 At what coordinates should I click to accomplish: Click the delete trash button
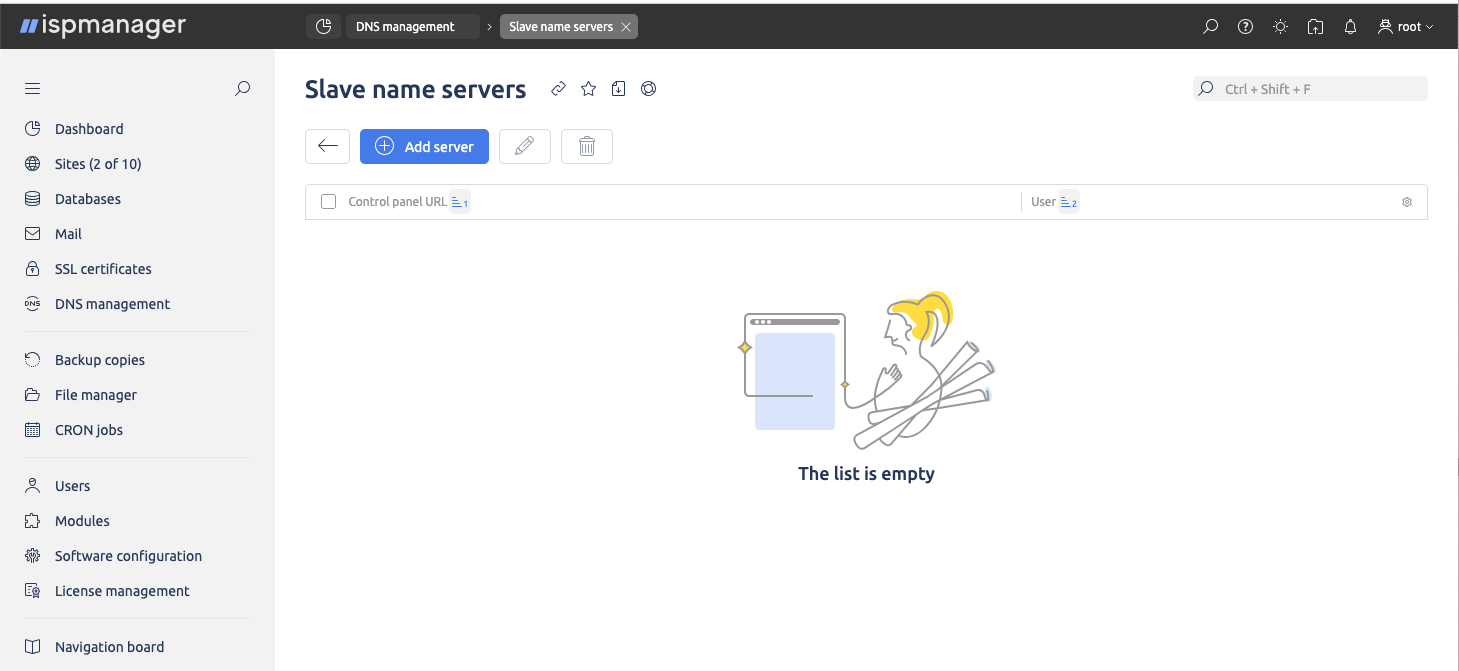coord(587,146)
